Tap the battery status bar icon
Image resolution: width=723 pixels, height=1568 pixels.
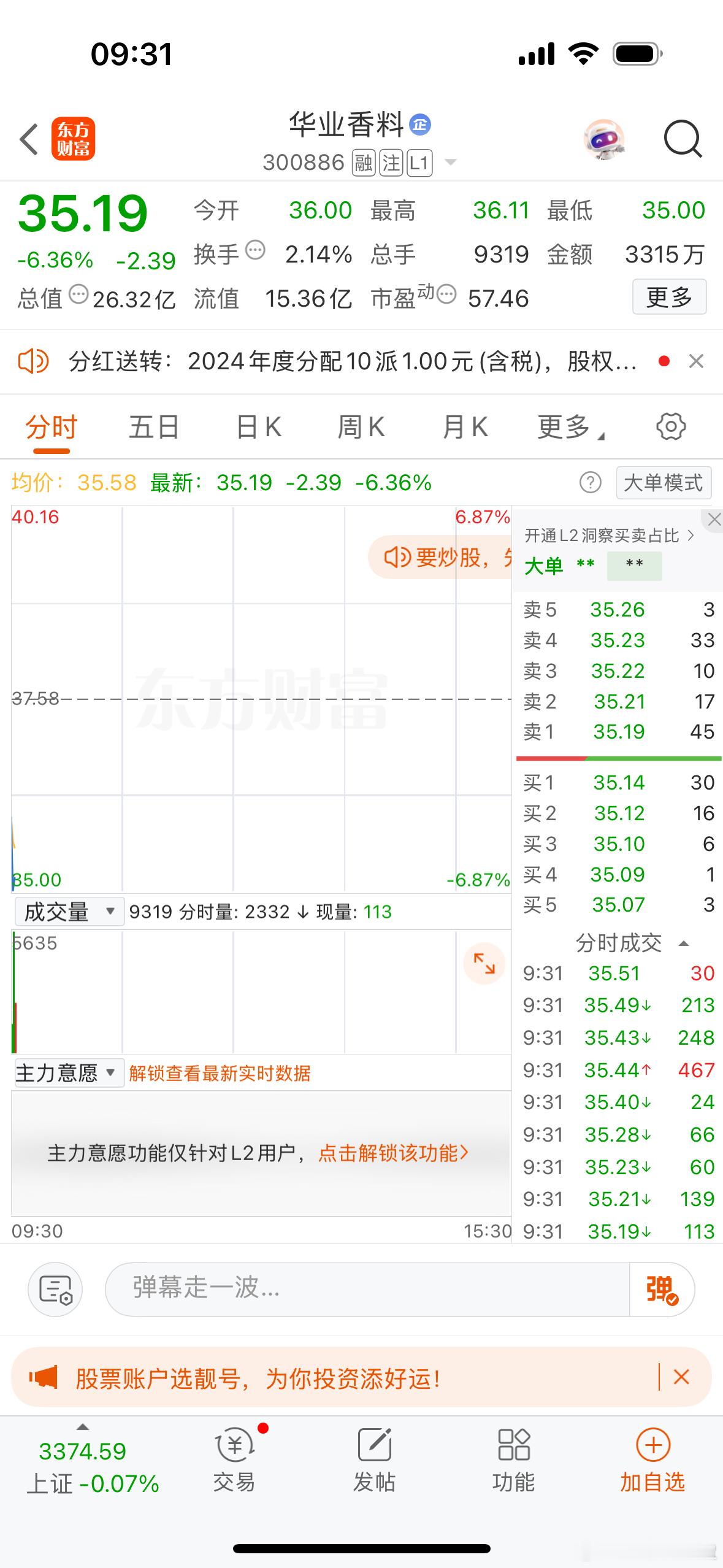click(x=638, y=54)
